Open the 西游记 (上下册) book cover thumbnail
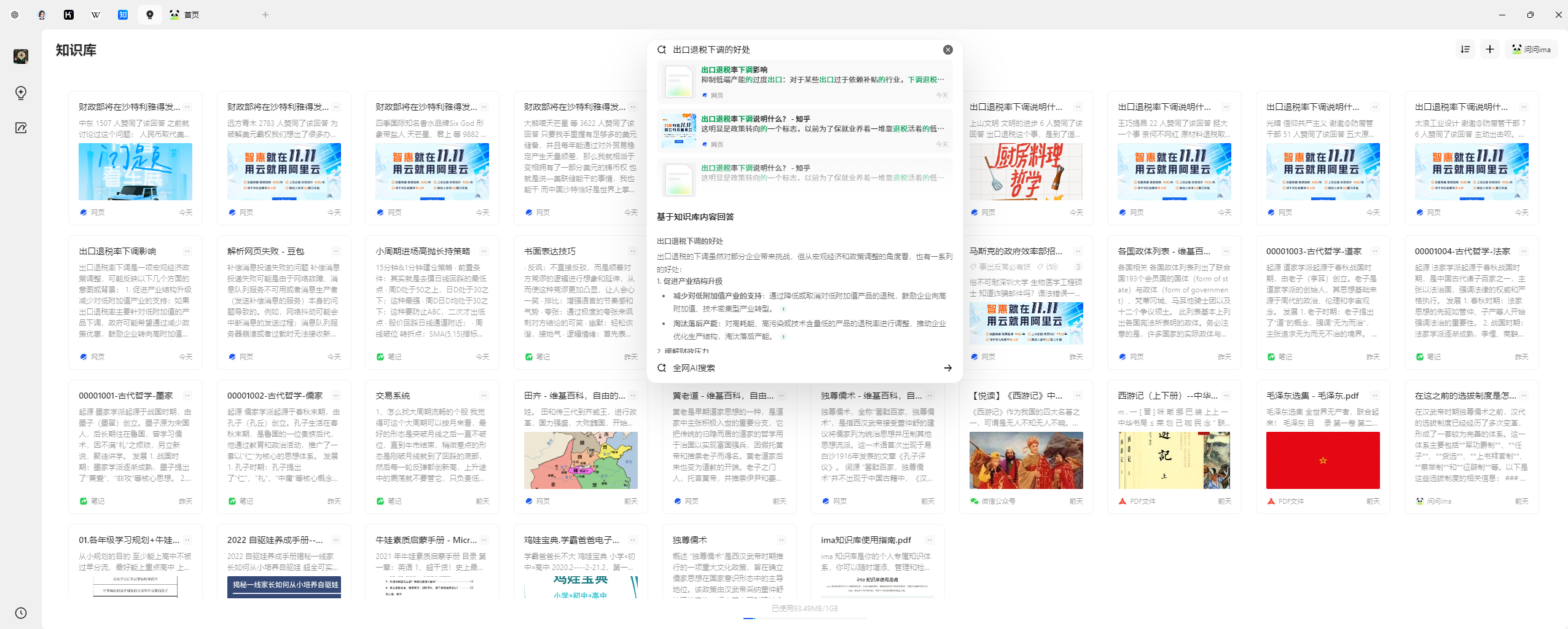Image resolution: width=1568 pixels, height=629 pixels. [1174, 460]
